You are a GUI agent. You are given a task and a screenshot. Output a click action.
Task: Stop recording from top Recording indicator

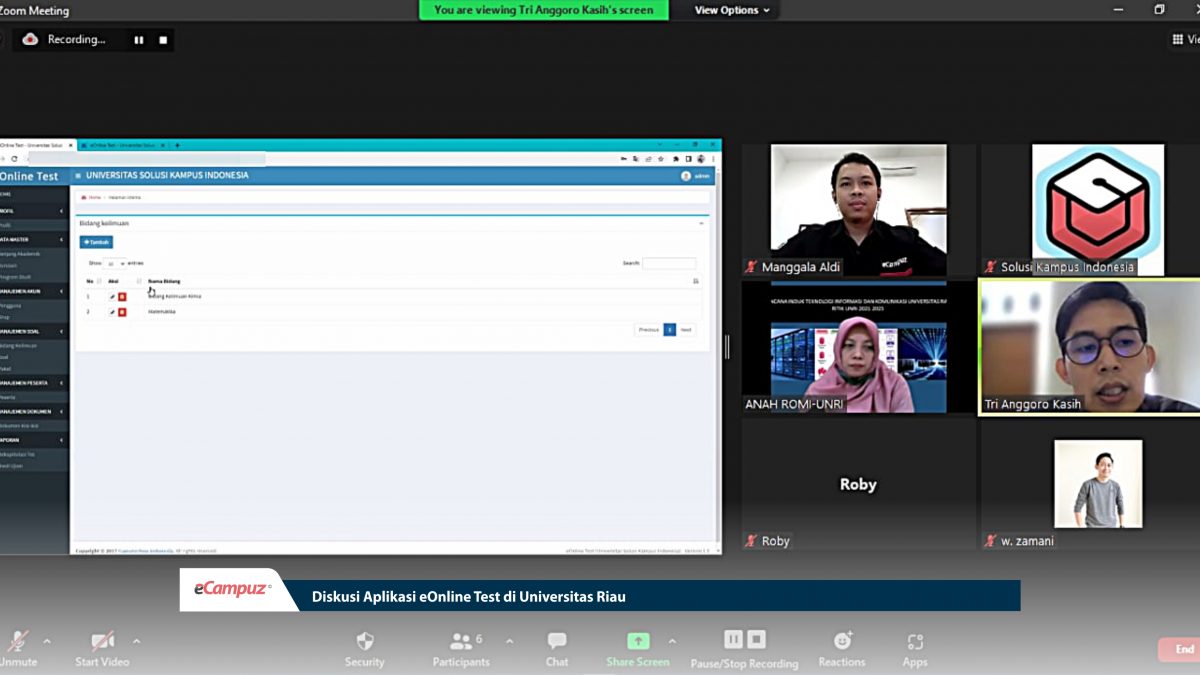coord(163,40)
